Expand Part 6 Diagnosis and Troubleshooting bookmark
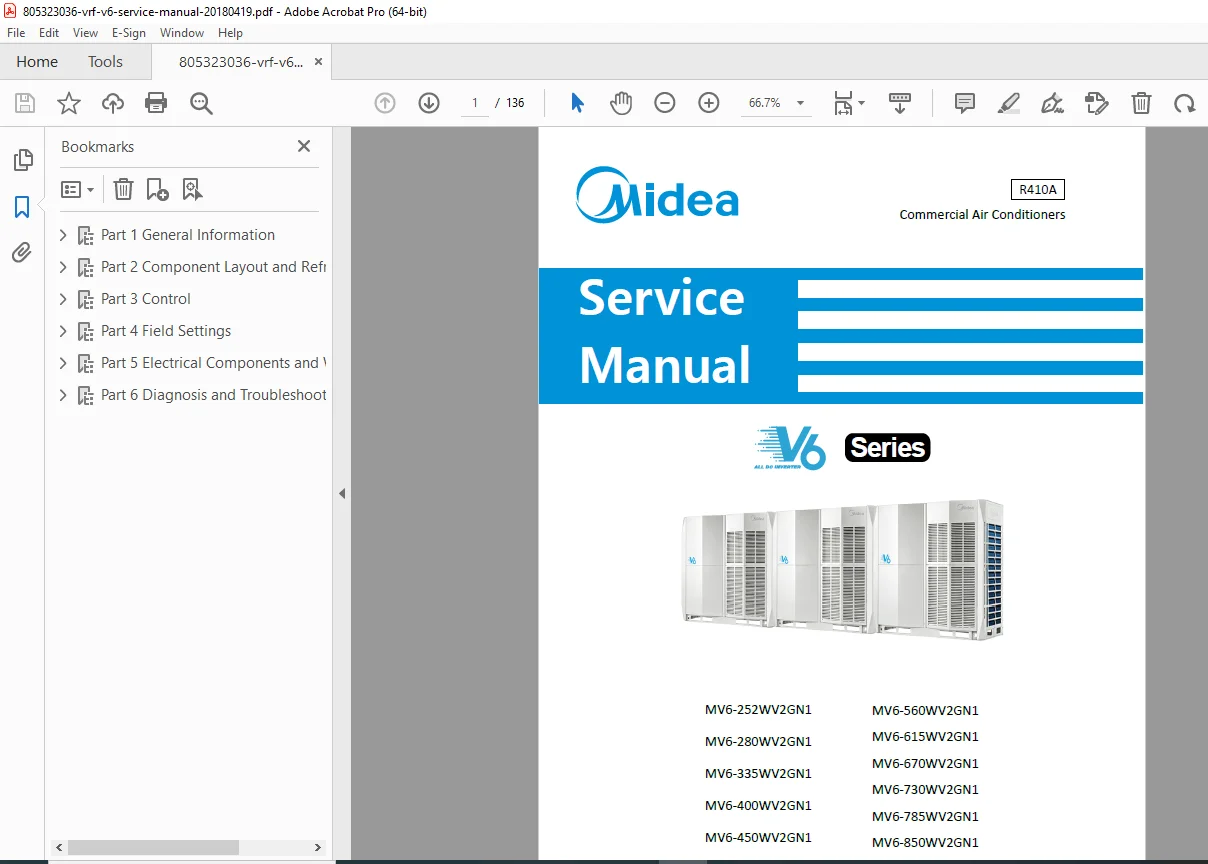1208x864 pixels. click(63, 395)
